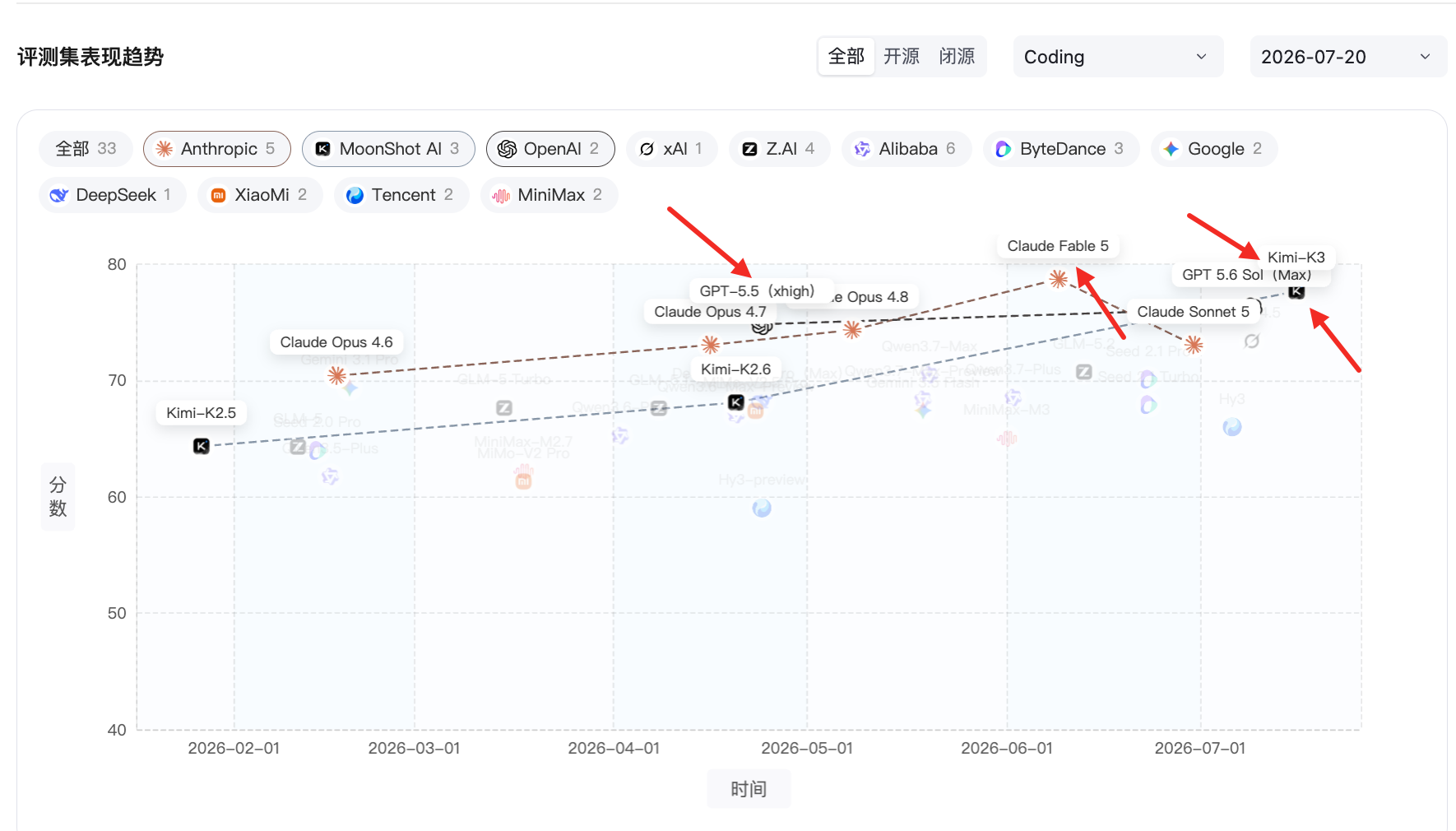The image size is (1456, 831).
Task: Click the GPT 5.6 Sol (Max) label
Action: [1247, 275]
